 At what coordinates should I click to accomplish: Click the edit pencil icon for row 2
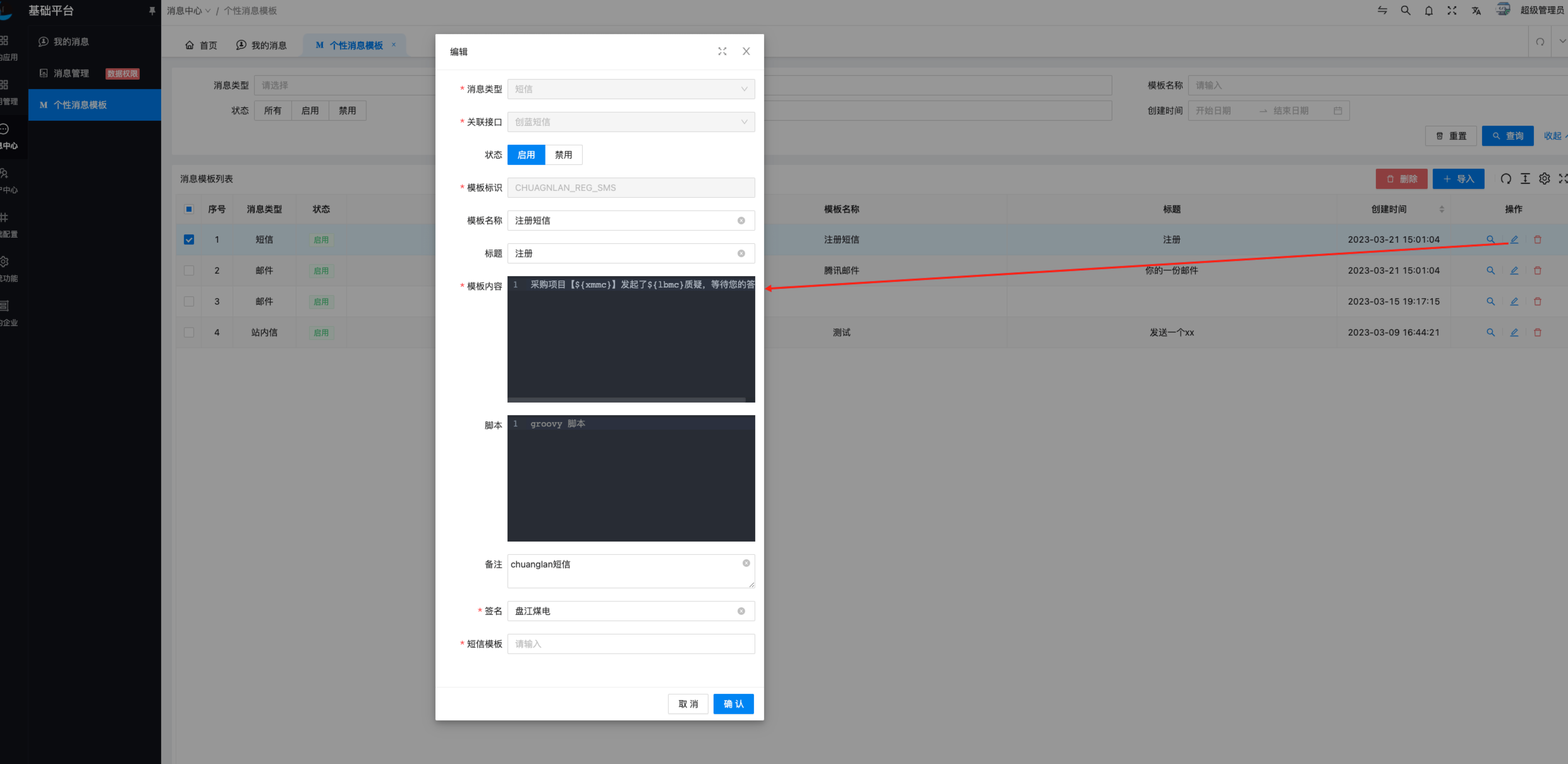coord(1514,270)
